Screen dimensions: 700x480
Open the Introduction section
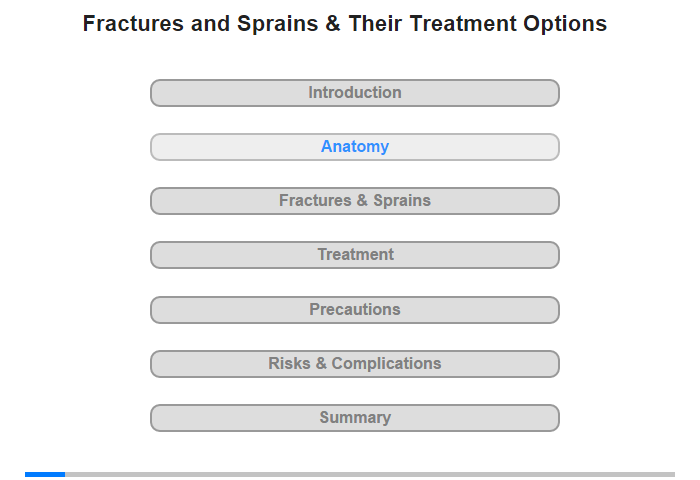pyautogui.click(x=354, y=93)
